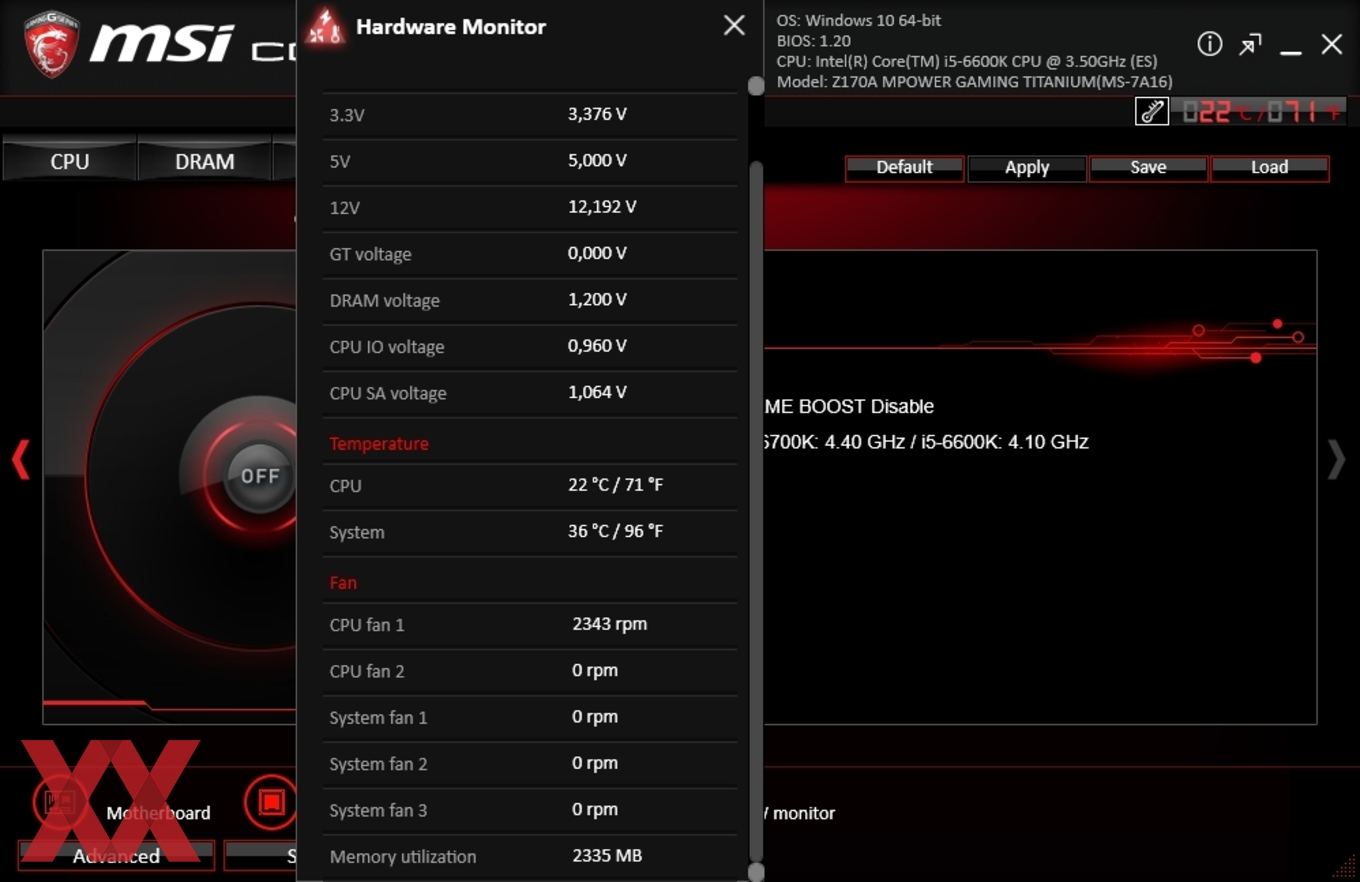
Task: Click the scrollbar top handle dot
Action: [756, 86]
